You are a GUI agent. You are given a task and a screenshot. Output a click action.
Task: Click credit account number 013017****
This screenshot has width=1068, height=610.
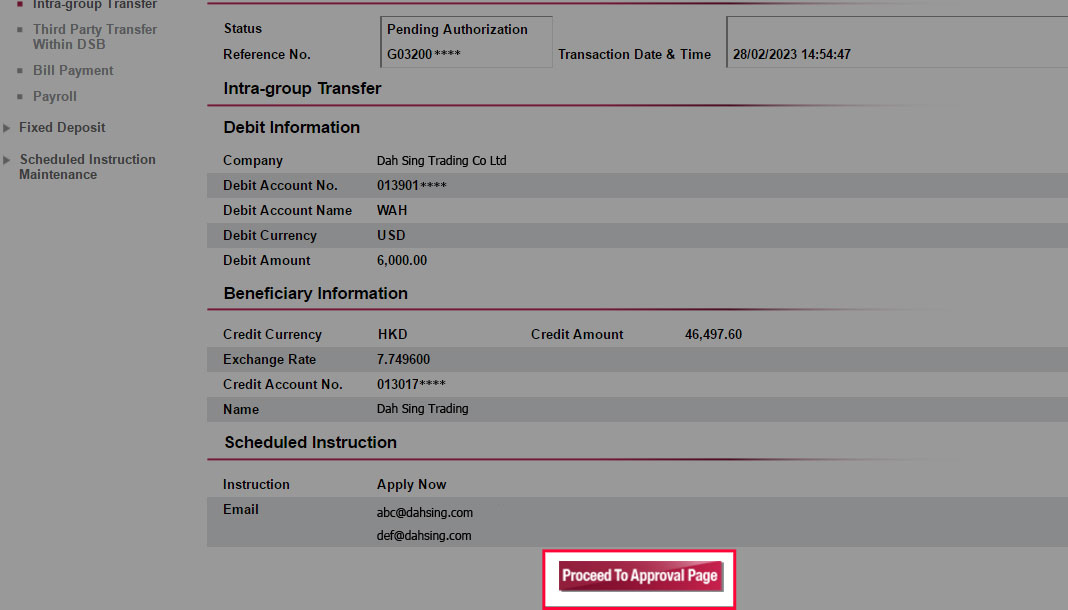pos(411,384)
